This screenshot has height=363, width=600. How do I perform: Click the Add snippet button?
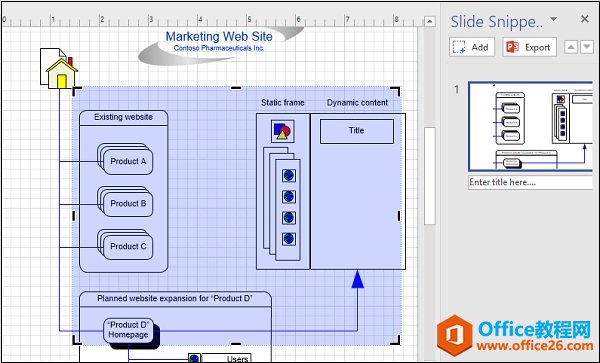click(472, 47)
